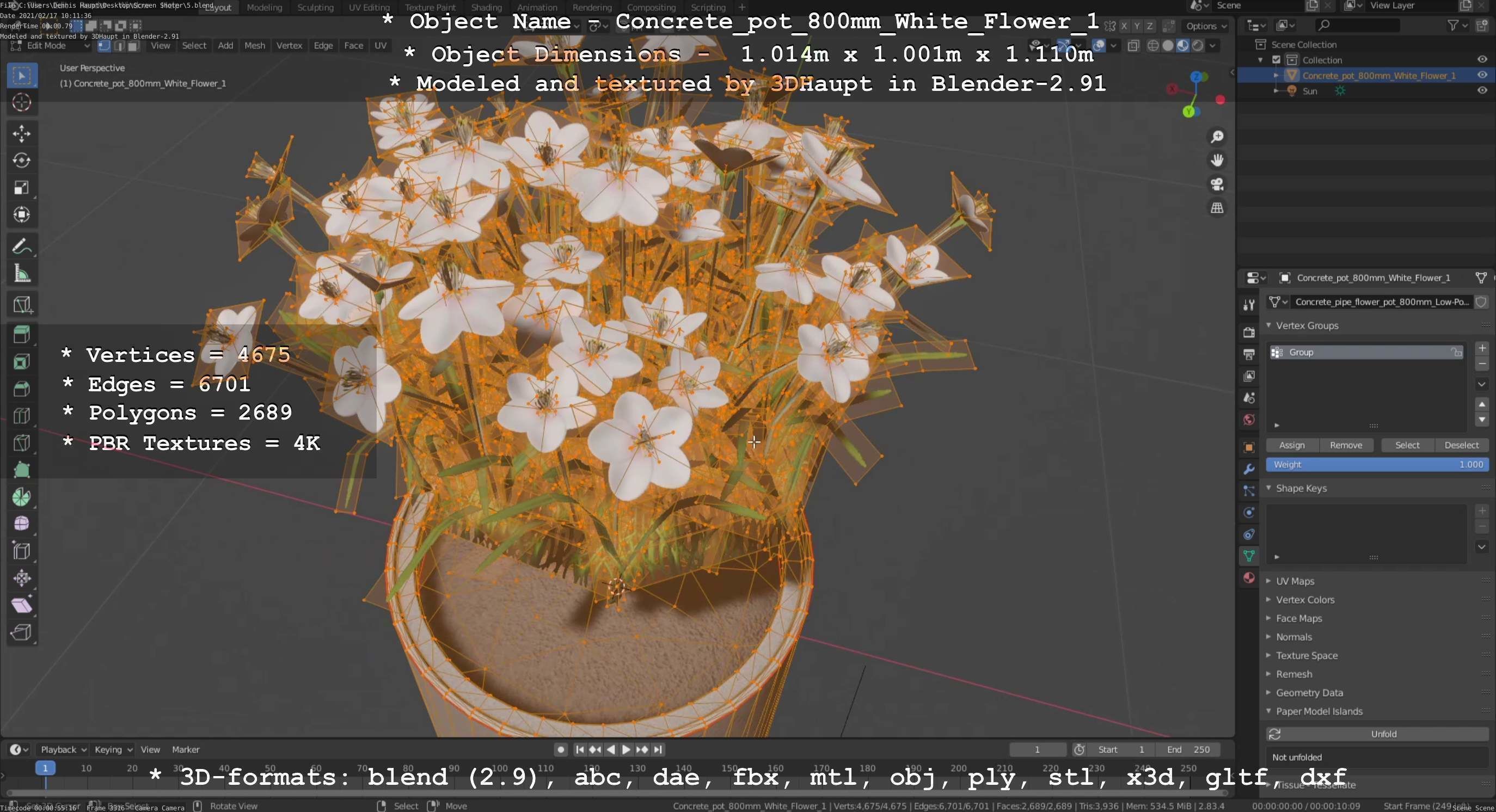Select the Shear tool
The width and height of the screenshot is (1496, 812).
21,605
